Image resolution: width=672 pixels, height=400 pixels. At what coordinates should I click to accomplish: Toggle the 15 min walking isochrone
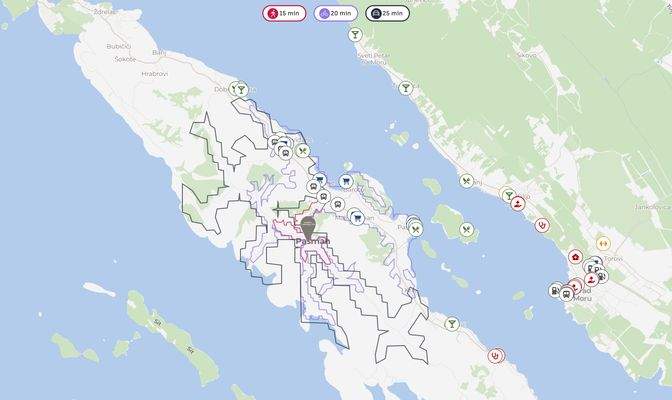pyautogui.click(x=284, y=13)
